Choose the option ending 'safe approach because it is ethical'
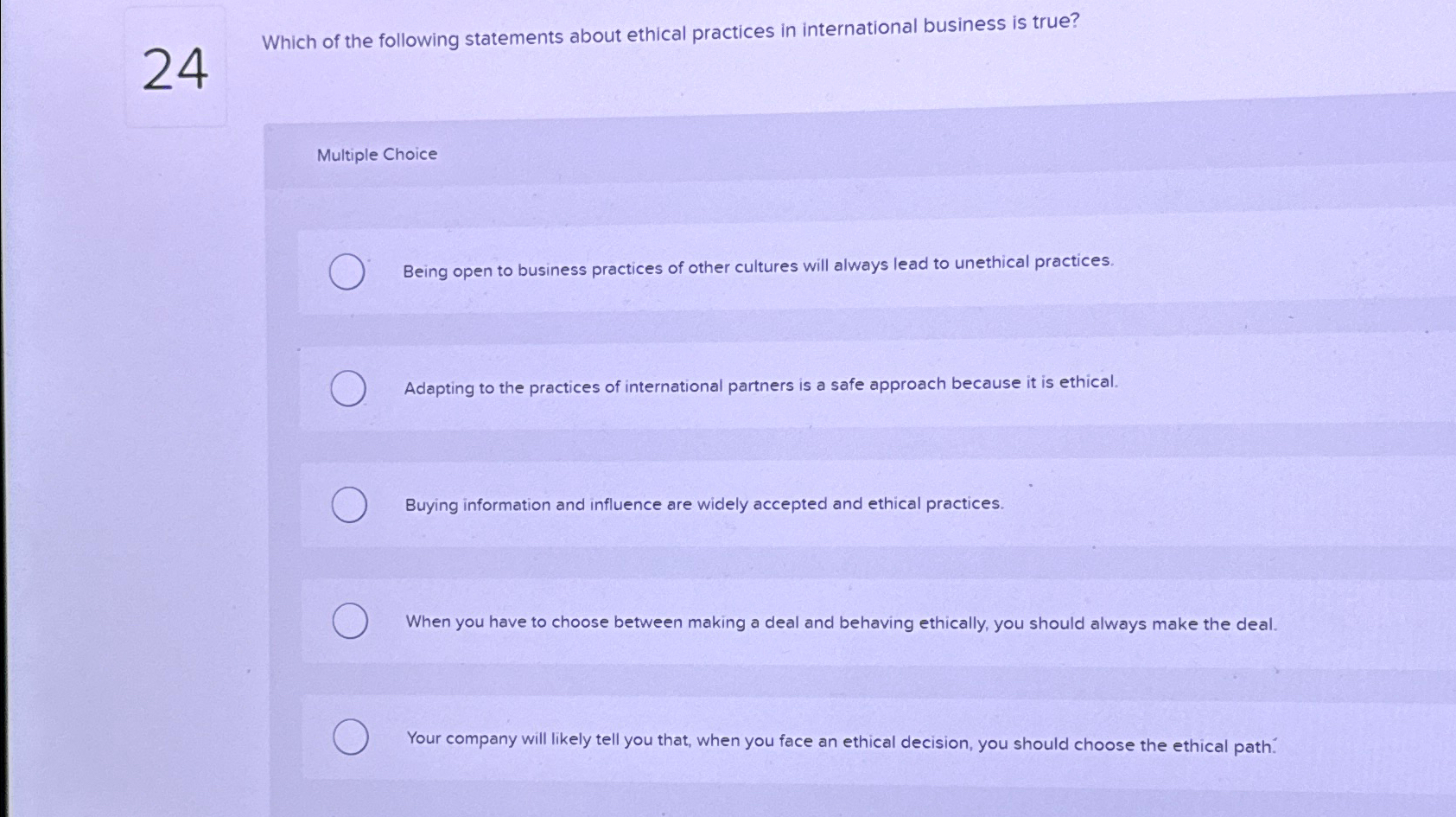The width and height of the screenshot is (1456, 817). [878, 387]
